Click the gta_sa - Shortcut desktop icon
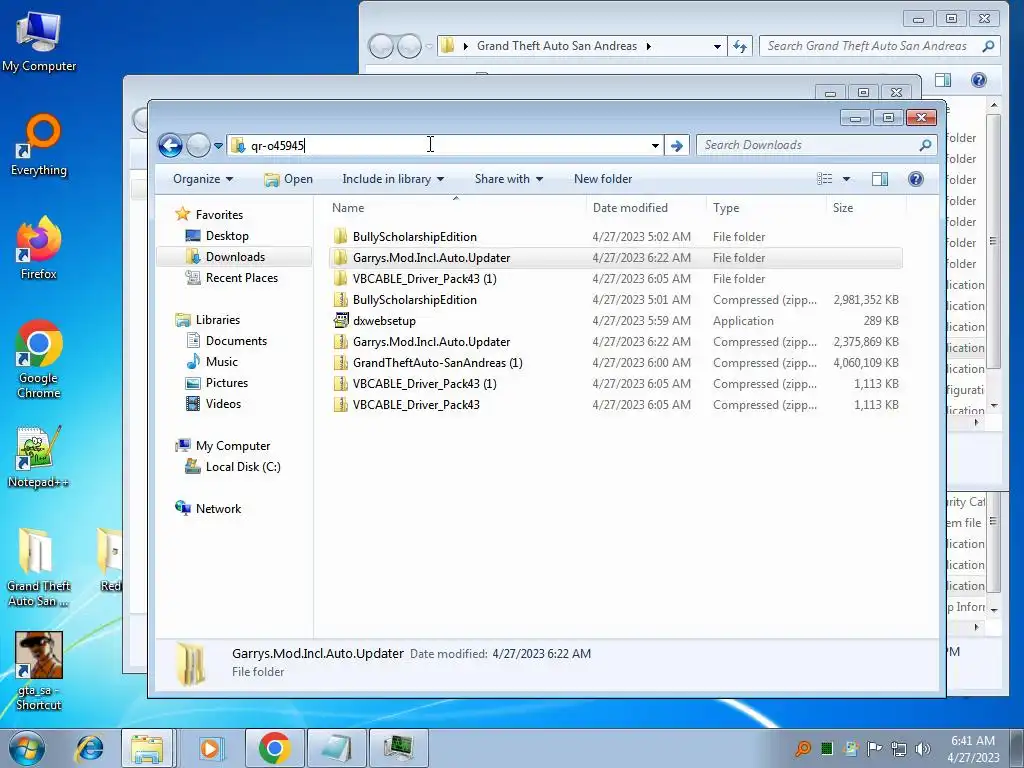The height and width of the screenshot is (768, 1024). [39, 671]
